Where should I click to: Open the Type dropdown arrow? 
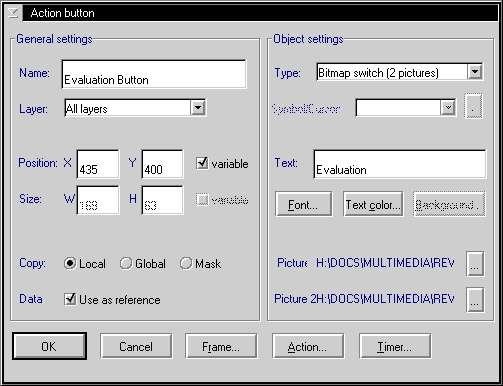(x=475, y=71)
